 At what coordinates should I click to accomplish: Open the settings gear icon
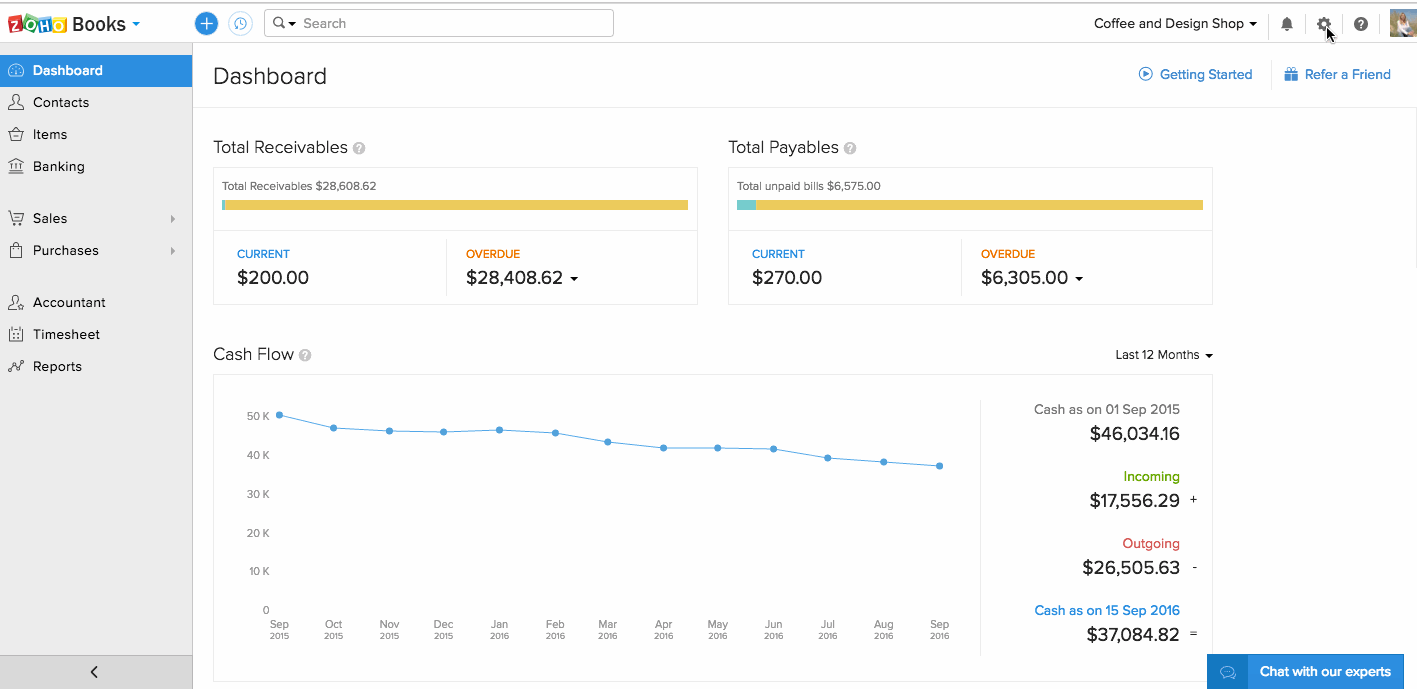point(1324,24)
